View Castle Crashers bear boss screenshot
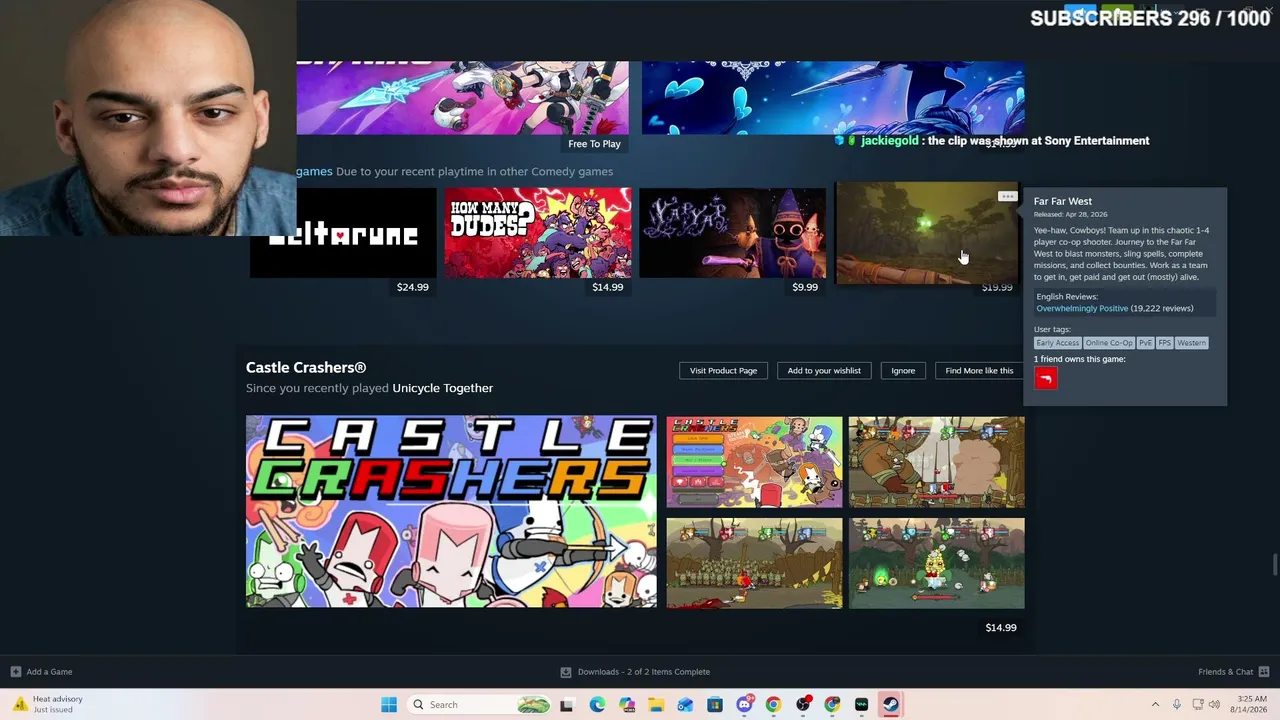Screen dimensions: 1280x720 click(x=936, y=462)
